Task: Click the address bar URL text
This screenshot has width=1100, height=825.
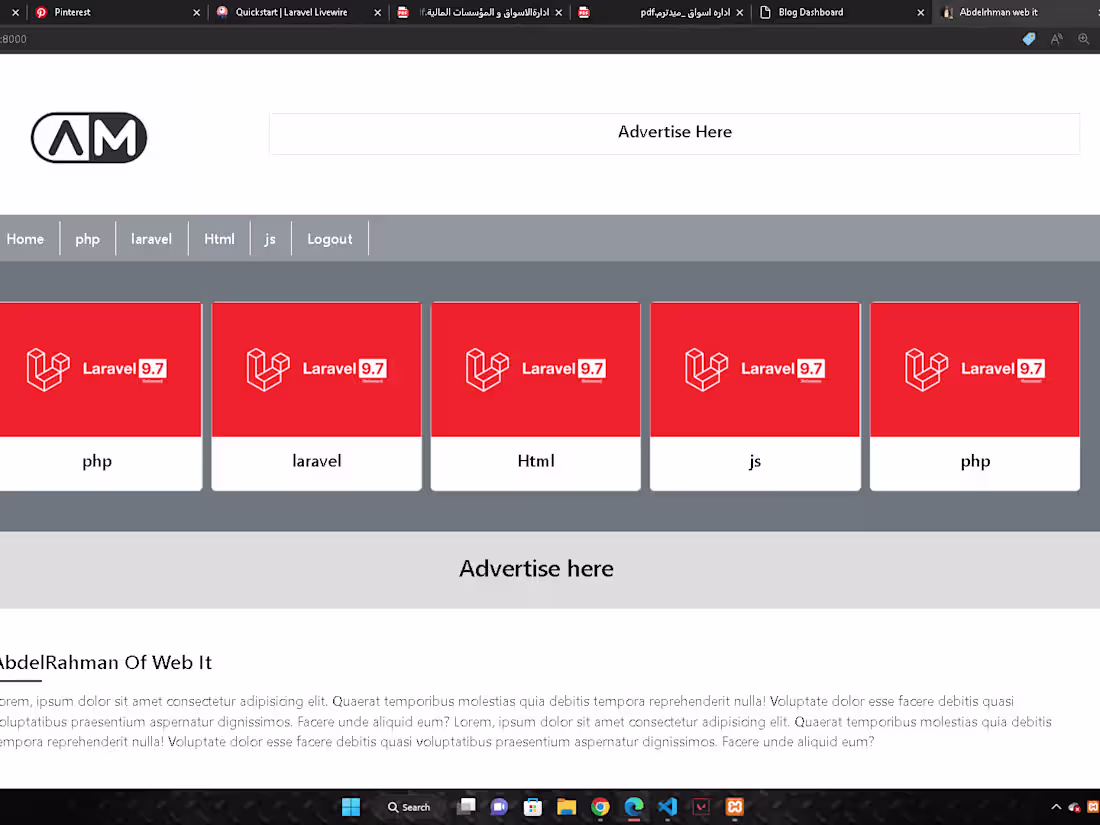Action: [13, 39]
